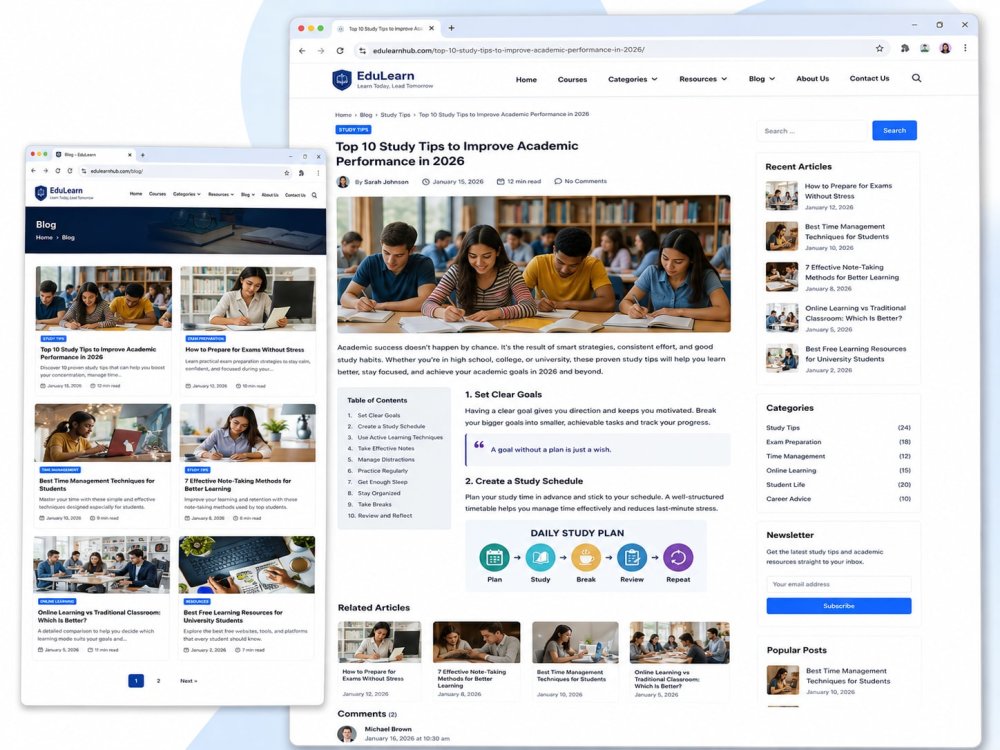The height and width of the screenshot is (750, 1000).
Task: Bookmark the blog page star in small window
Action: click(x=287, y=172)
